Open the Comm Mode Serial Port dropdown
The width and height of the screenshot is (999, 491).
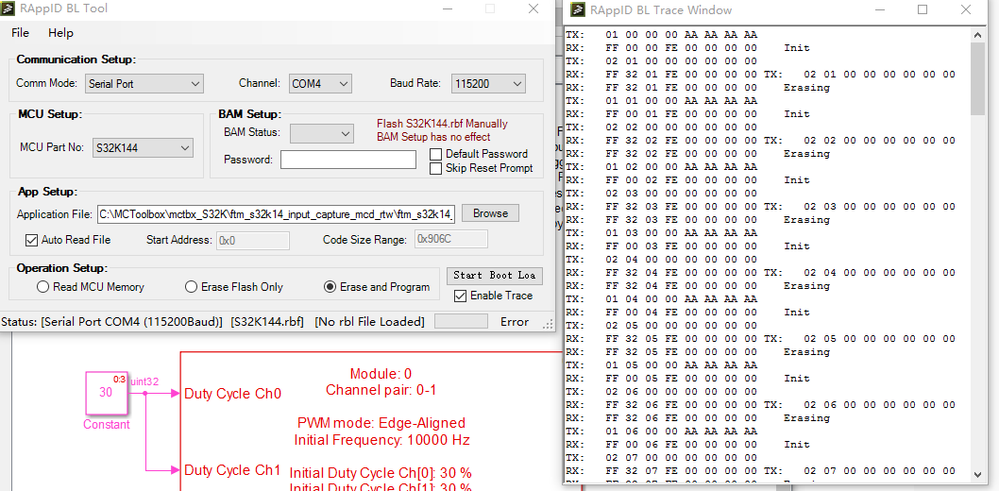point(145,83)
